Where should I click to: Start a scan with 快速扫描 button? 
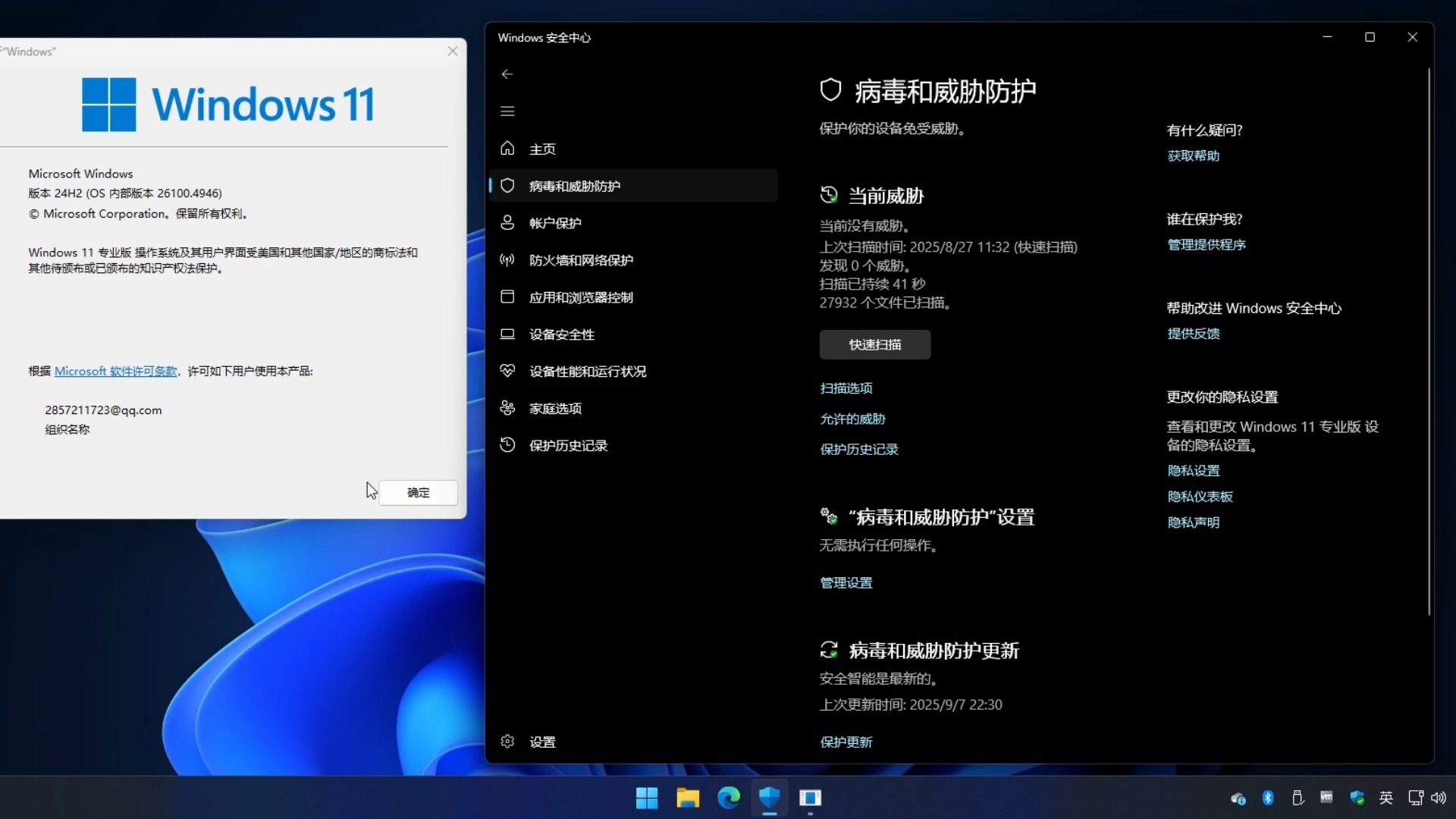tap(875, 344)
